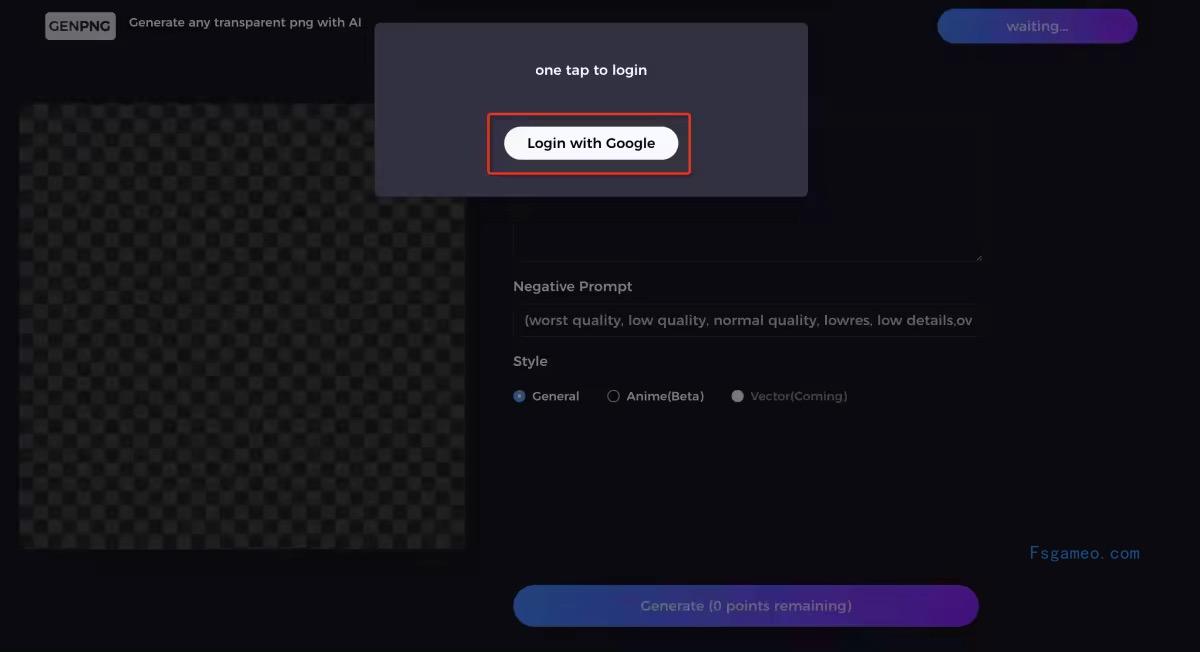
Task: Click the Style section label
Action: pyautogui.click(x=530, y=361)
